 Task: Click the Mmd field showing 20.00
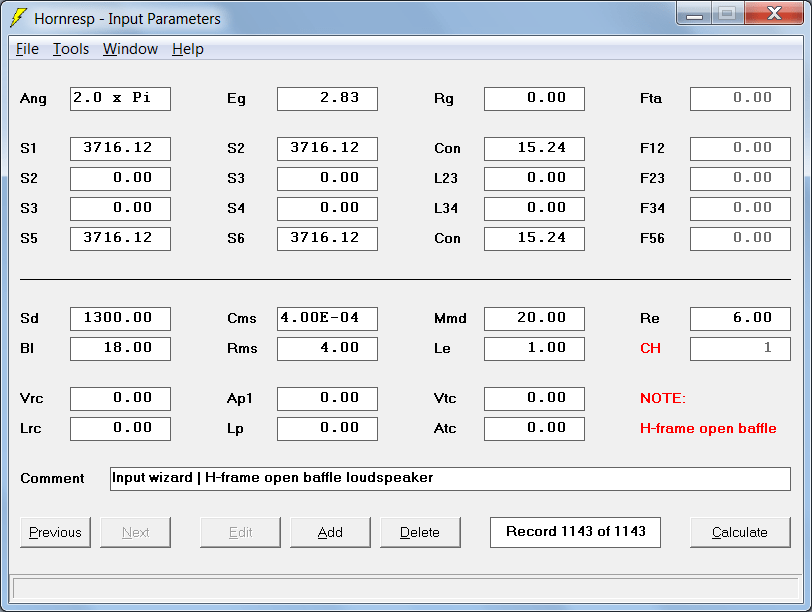click(534, 318)
